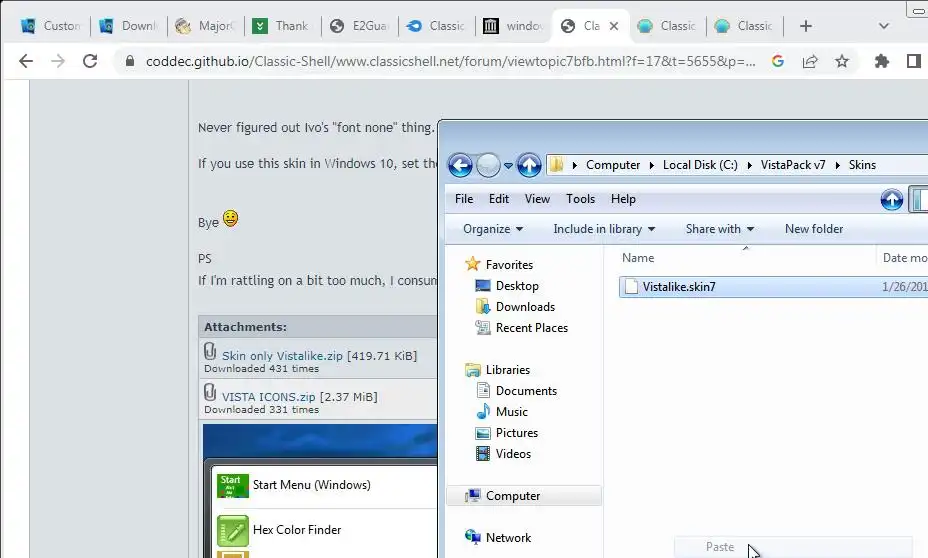The width and height of the screenshot is (928, 558).
Task: Open Desktop in navigation pane
Action: point(517,286)
